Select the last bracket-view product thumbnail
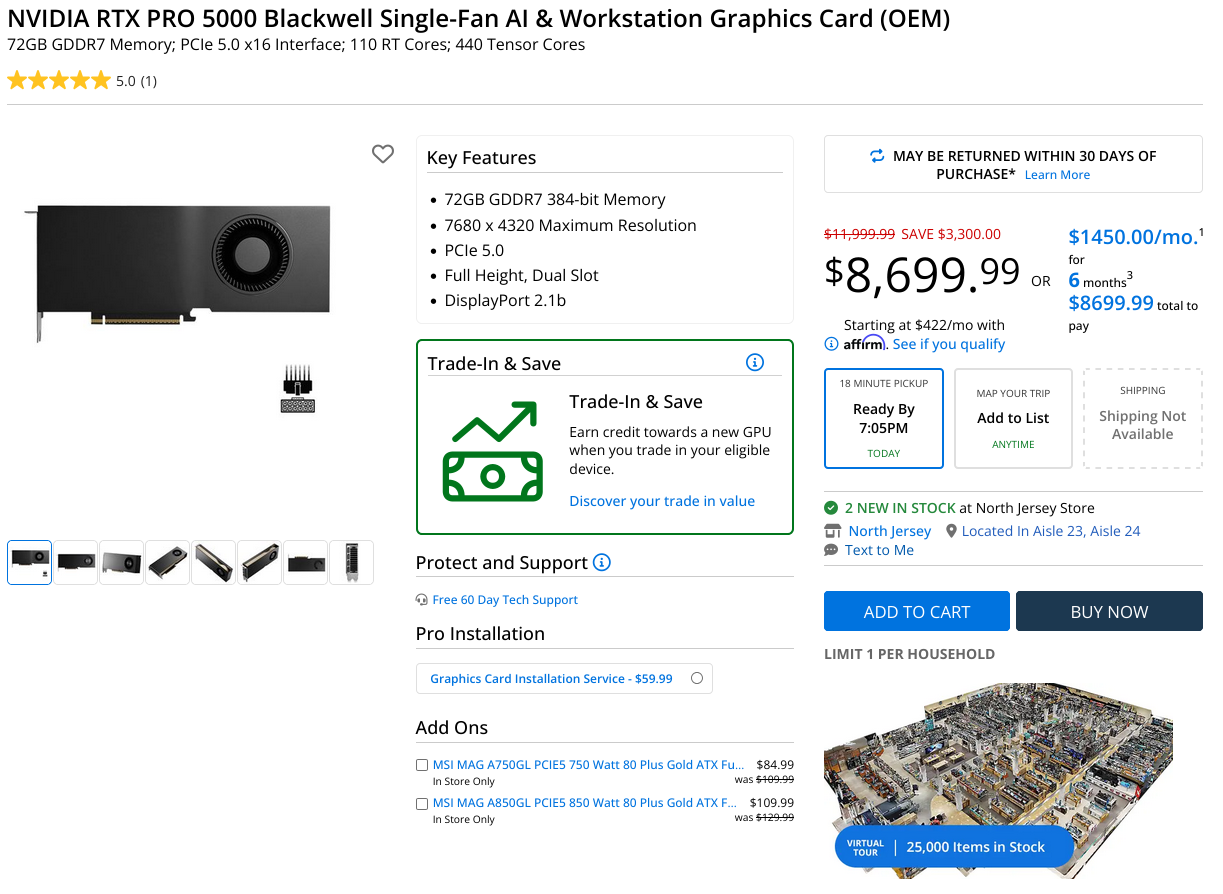This screenshot has height=894, width=1223. tap(352, 562)
